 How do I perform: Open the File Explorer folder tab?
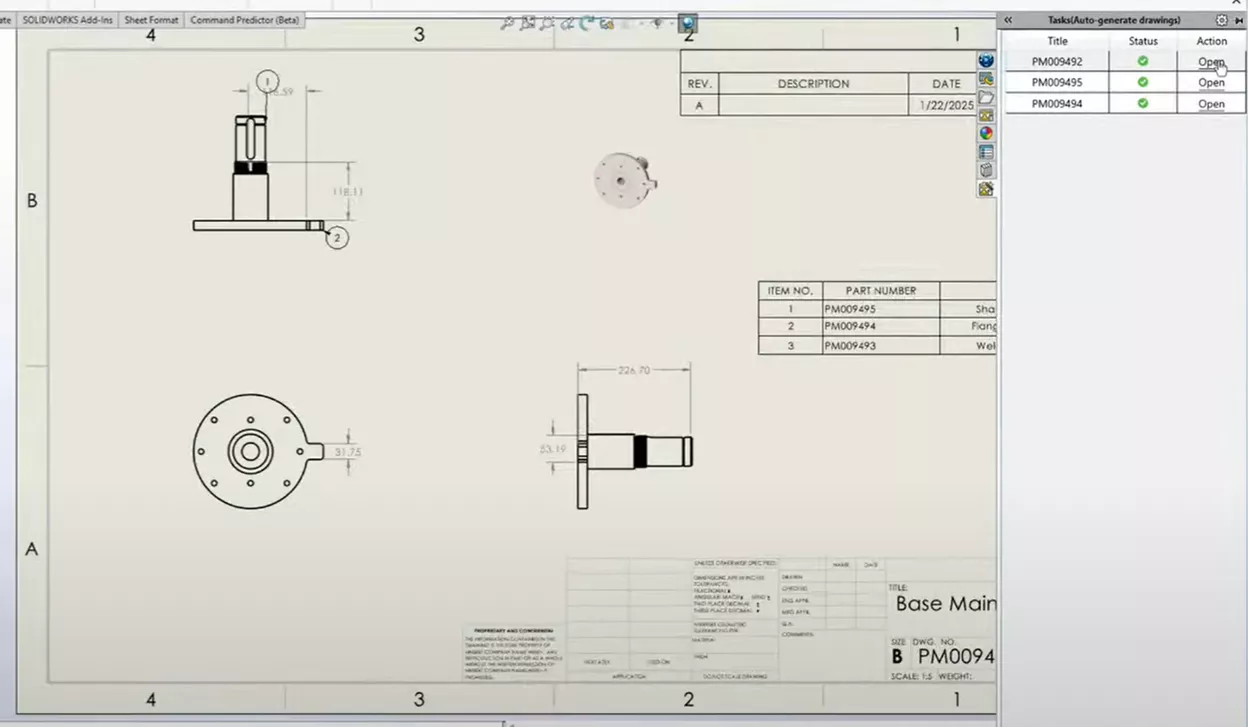pos(986,97)
